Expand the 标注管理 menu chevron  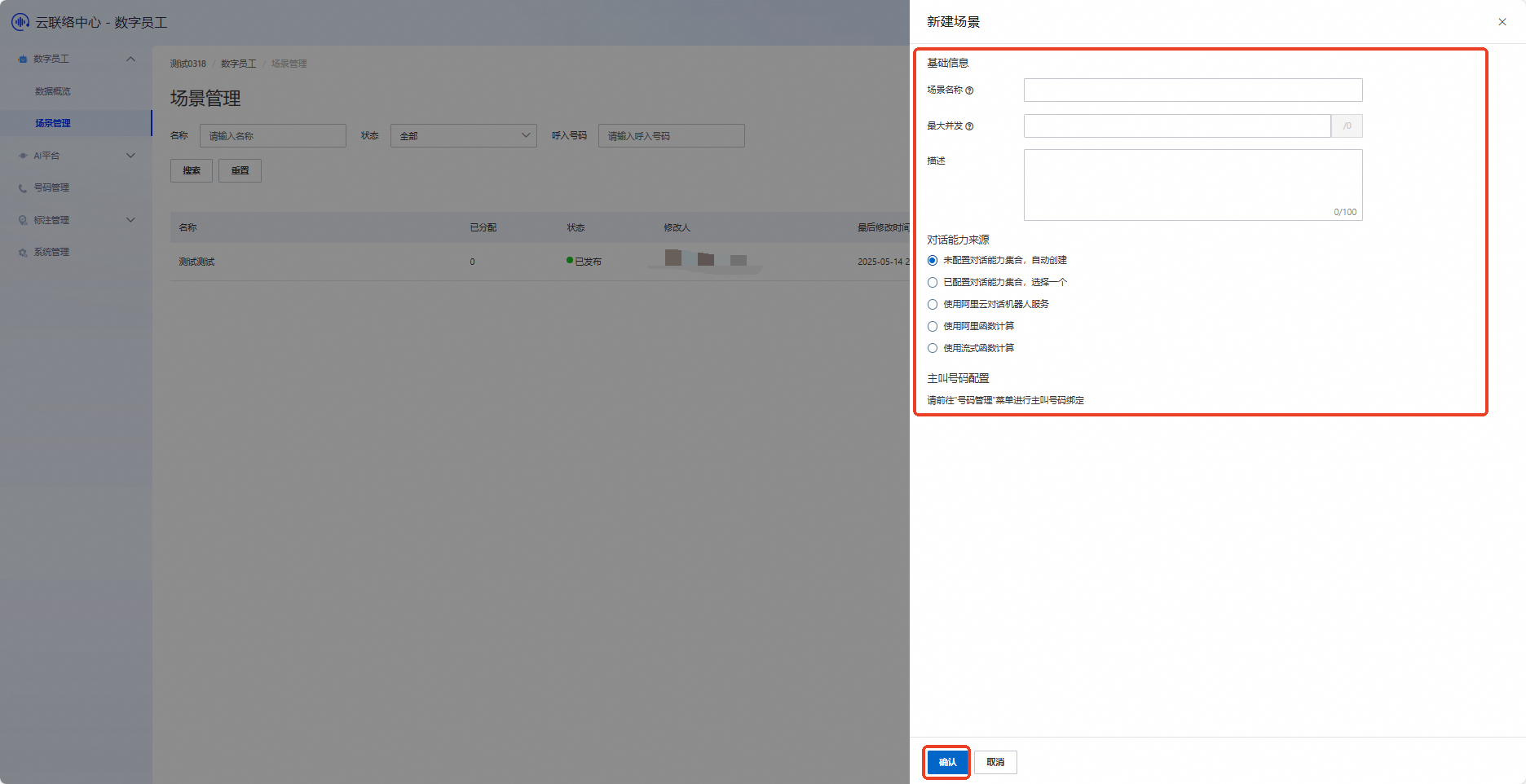coord(130,220)
